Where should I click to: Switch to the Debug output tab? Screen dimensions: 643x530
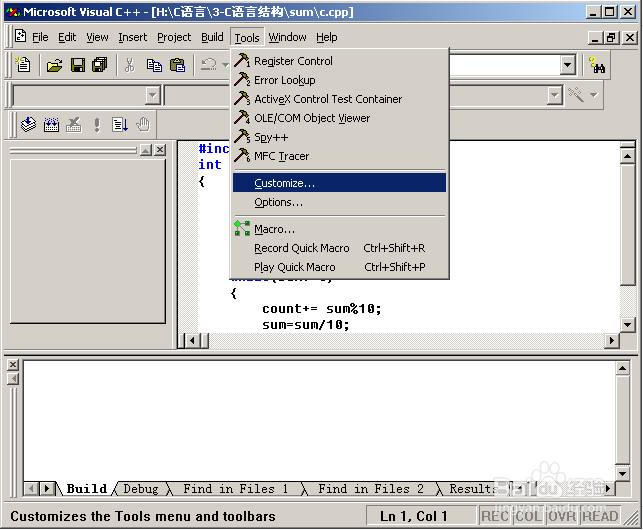pos(141,489)
